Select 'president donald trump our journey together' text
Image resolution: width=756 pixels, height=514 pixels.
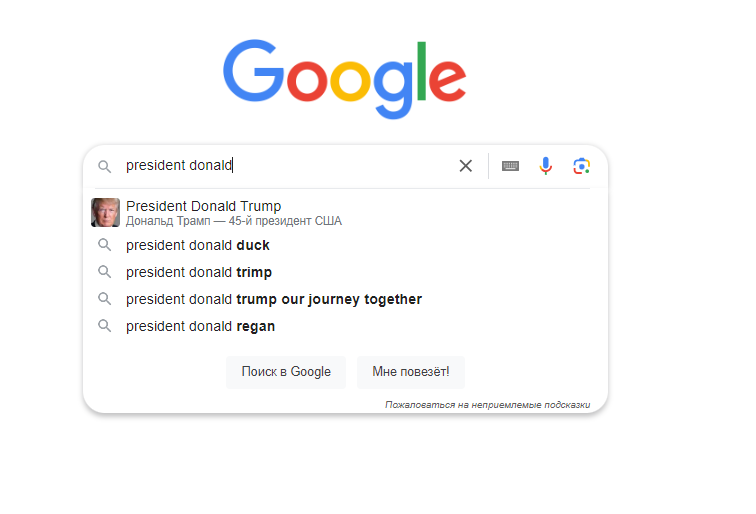[274, 299]
